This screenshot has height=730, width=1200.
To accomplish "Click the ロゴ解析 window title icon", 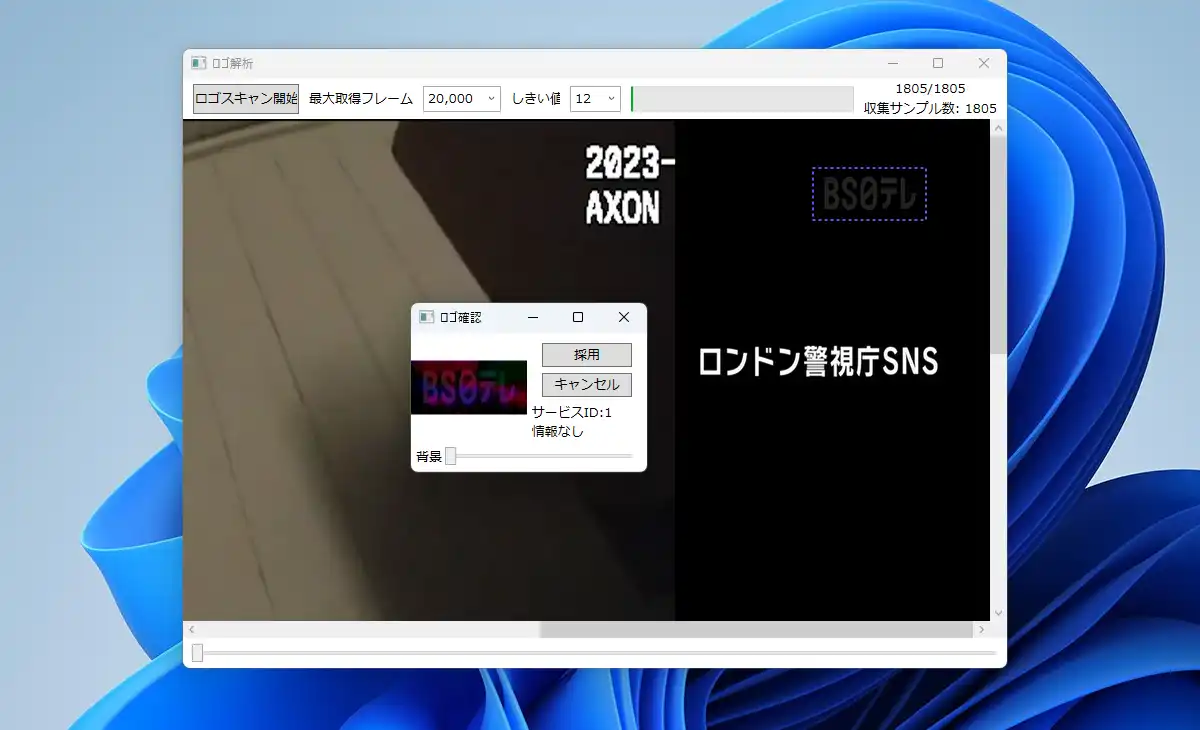I will (x=199, y=63).
